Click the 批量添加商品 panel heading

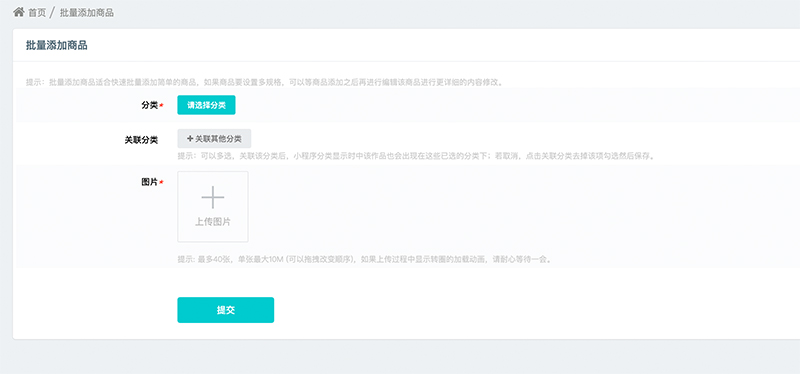(57, 45)
